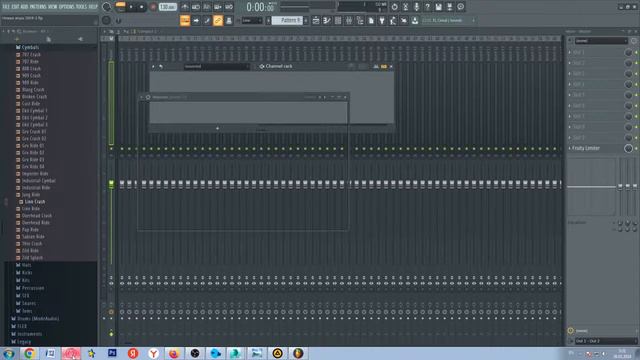Open the plugin picker plug icon
This screenshot has height=360, width=640.
(382, 20)
